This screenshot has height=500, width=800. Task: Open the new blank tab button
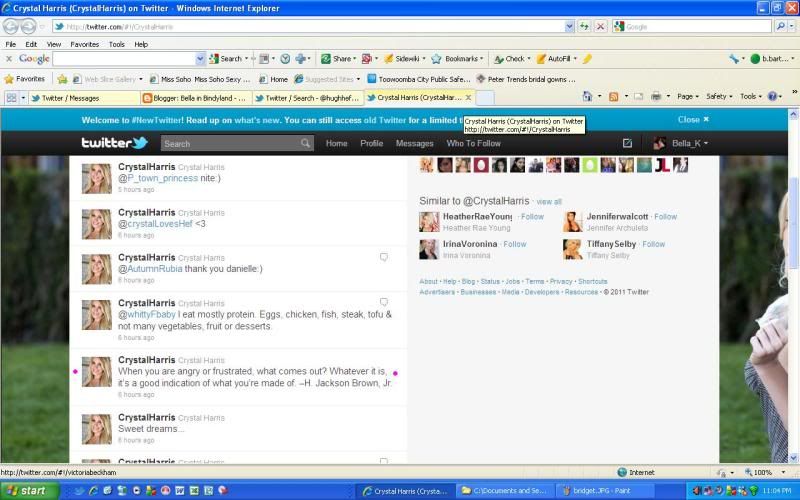click(x=485, y=98)
